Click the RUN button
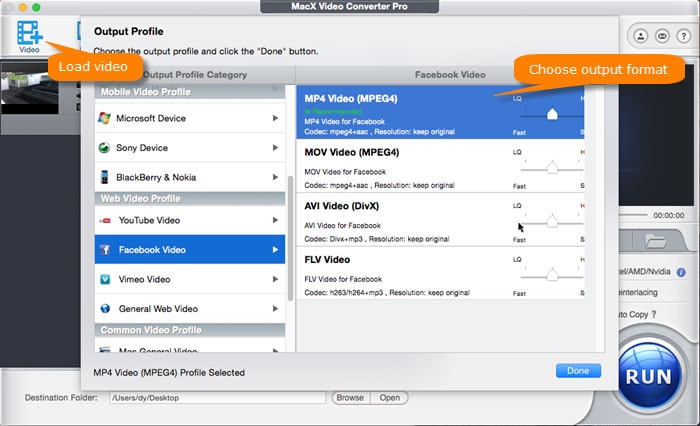The image size is (700, 426). point(650,376)
